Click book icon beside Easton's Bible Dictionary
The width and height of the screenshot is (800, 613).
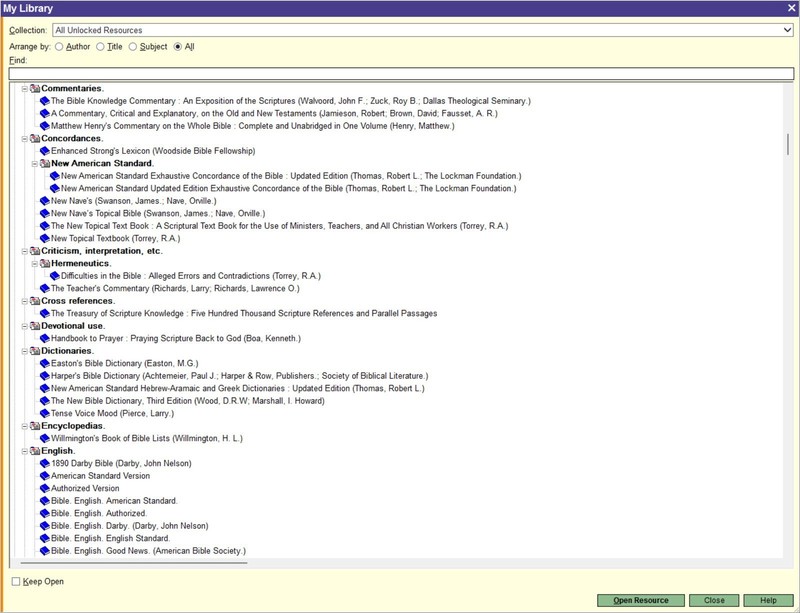[45, 363]
